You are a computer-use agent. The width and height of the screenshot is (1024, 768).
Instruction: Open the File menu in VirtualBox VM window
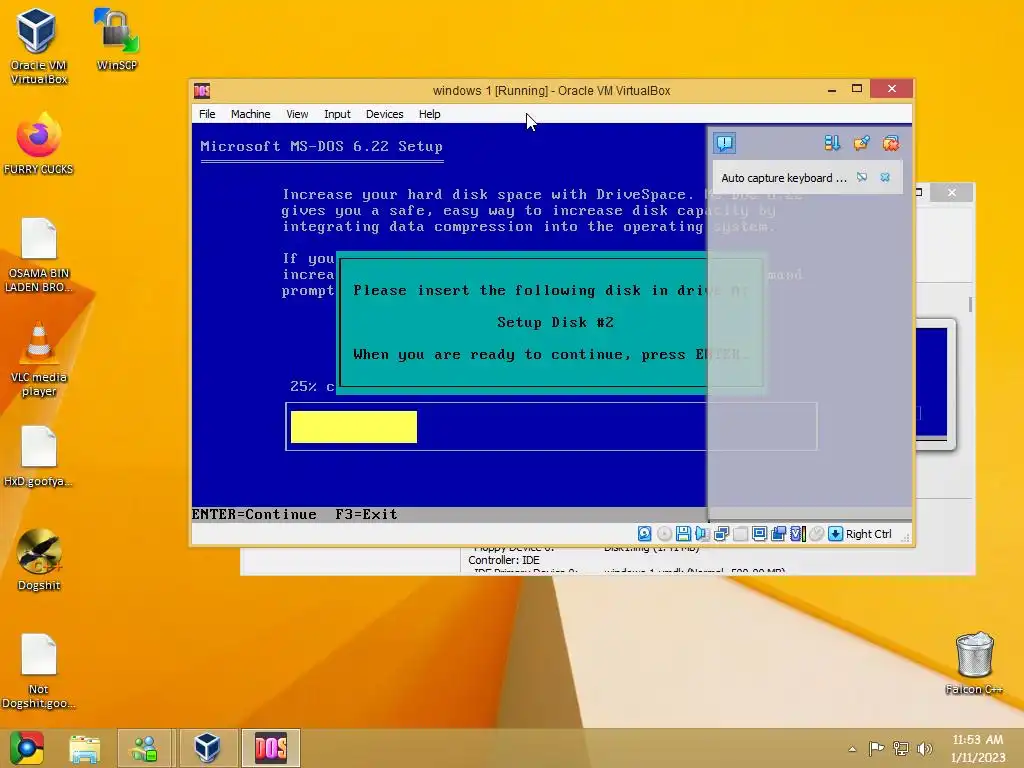tap(207, 114)
